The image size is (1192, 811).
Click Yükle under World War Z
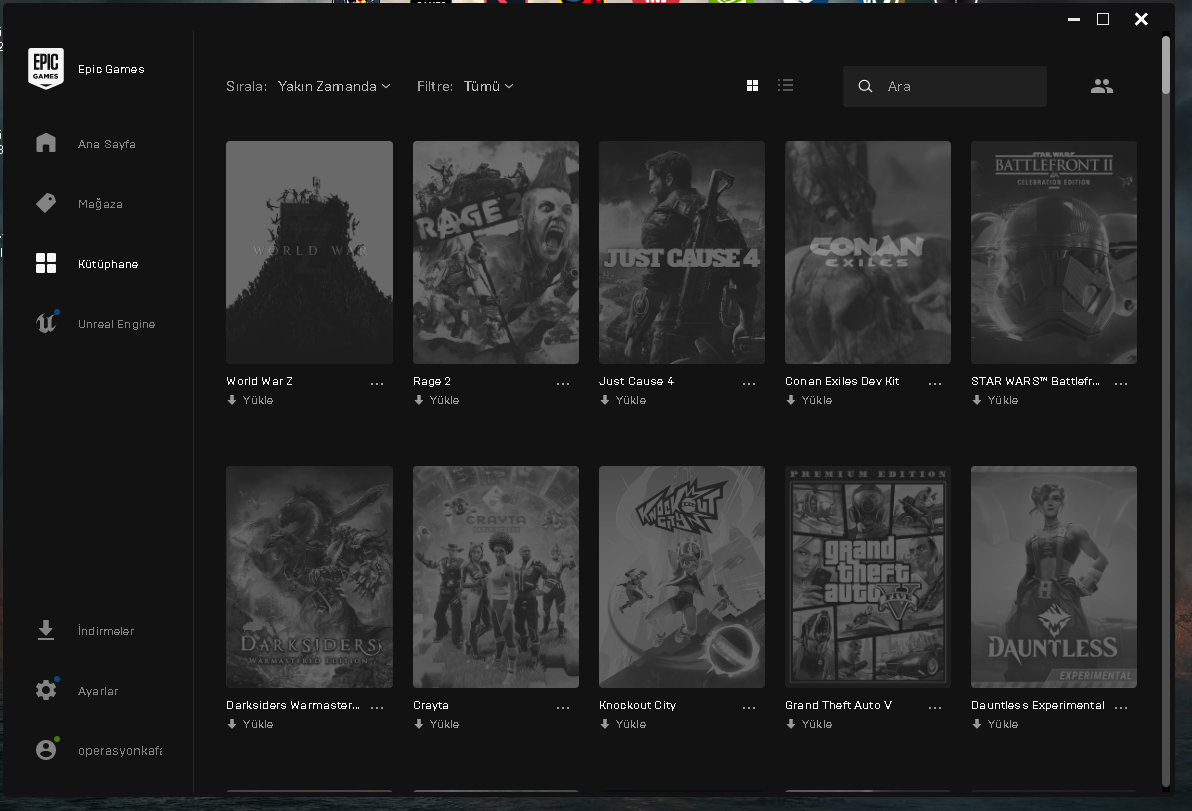pos(250,400)
